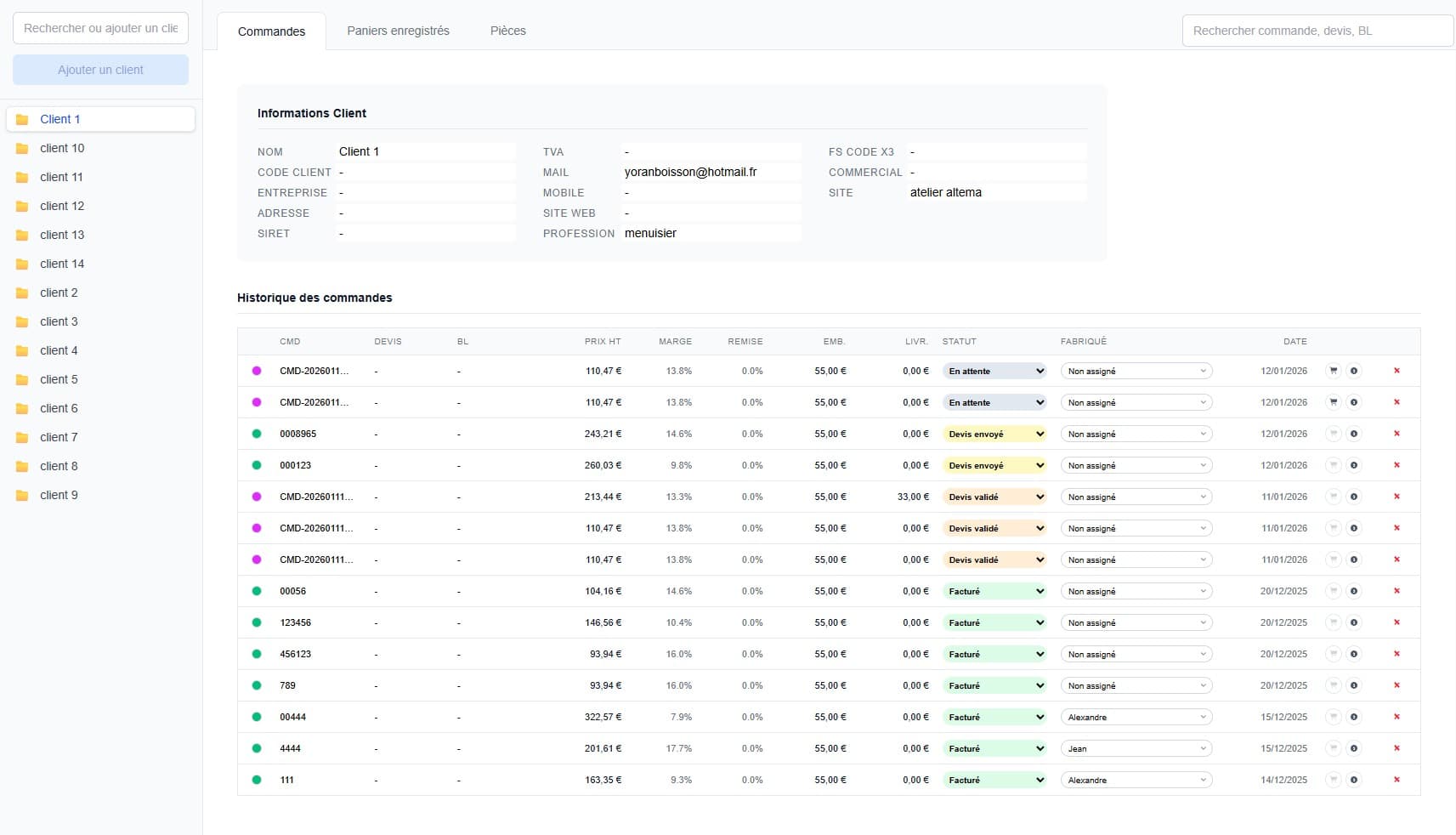Delete the 213,44 € order via red X
Screen dimensions: 1456x835
coord(1397,497)
